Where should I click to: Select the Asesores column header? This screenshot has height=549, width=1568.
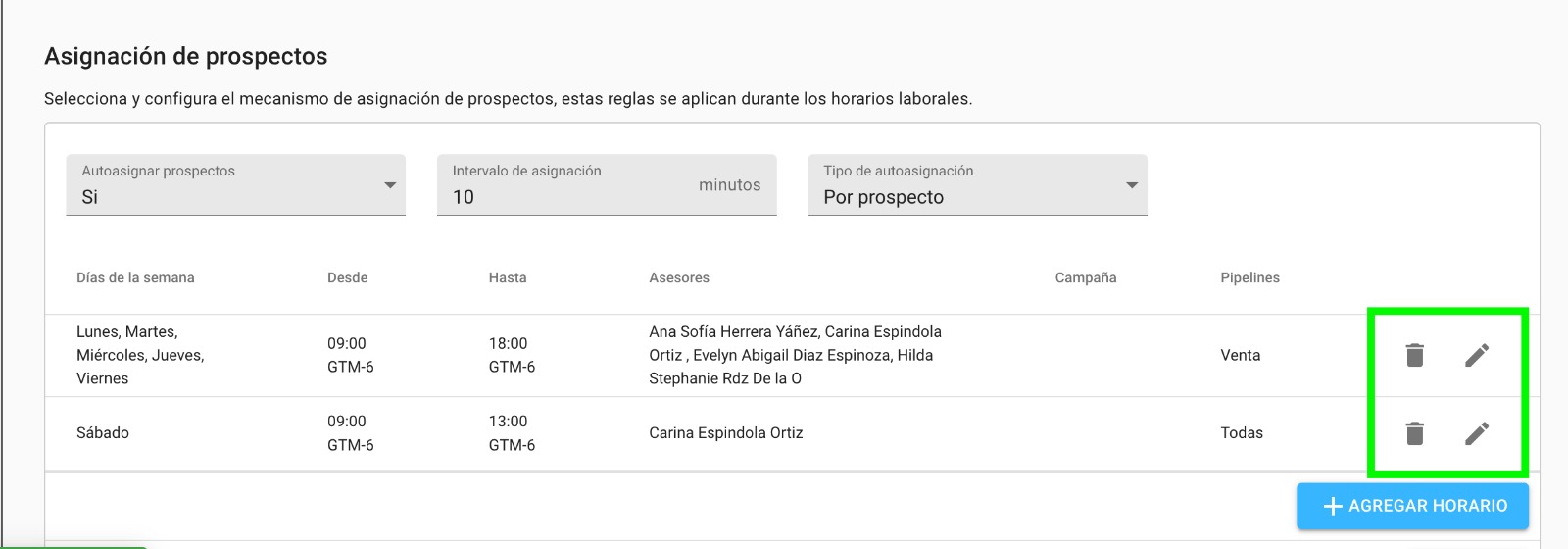pos(679,277)
